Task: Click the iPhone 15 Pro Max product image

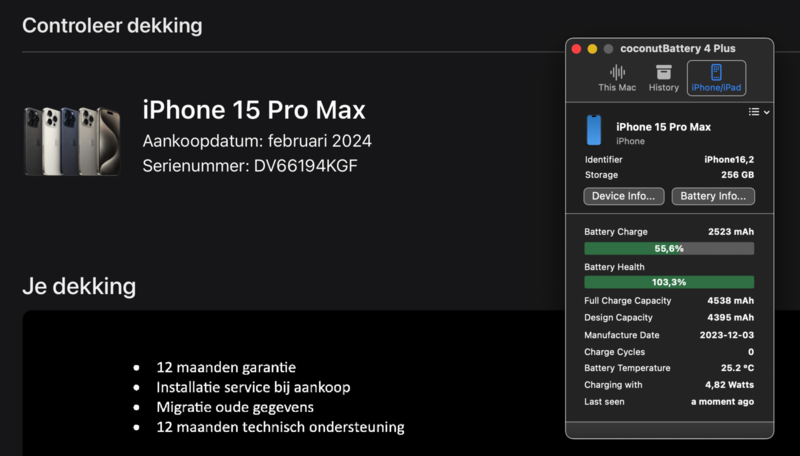Action: [x=72, y=141]
